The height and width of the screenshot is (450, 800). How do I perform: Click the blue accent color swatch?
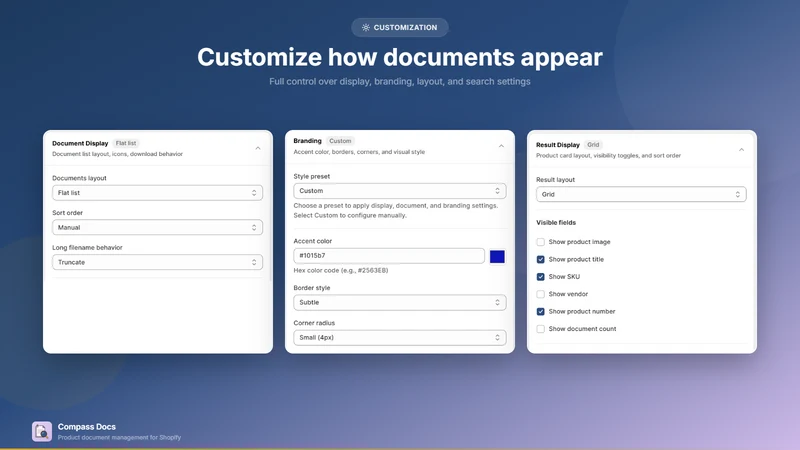point(497,257)
